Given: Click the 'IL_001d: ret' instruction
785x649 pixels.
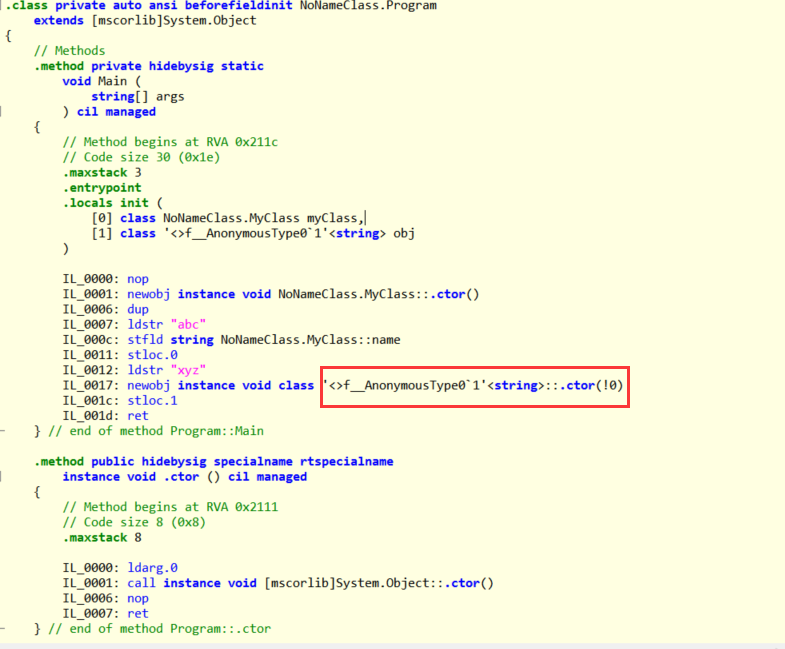Looking at the screenshot, I should point(106,416).
